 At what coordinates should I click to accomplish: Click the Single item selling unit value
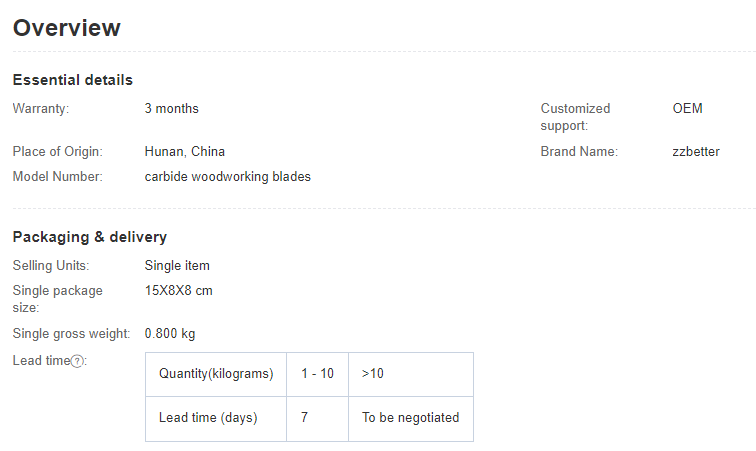click(x=177, y=266)
